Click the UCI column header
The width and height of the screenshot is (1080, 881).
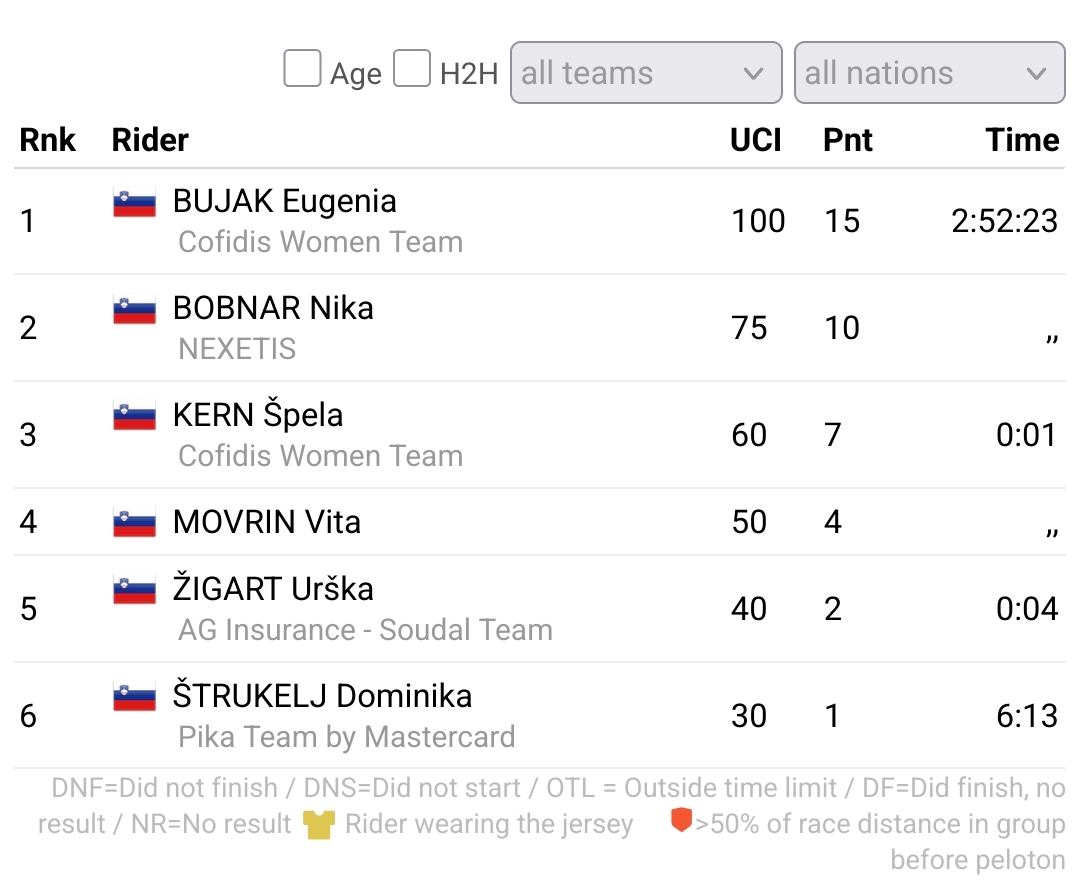755,140
